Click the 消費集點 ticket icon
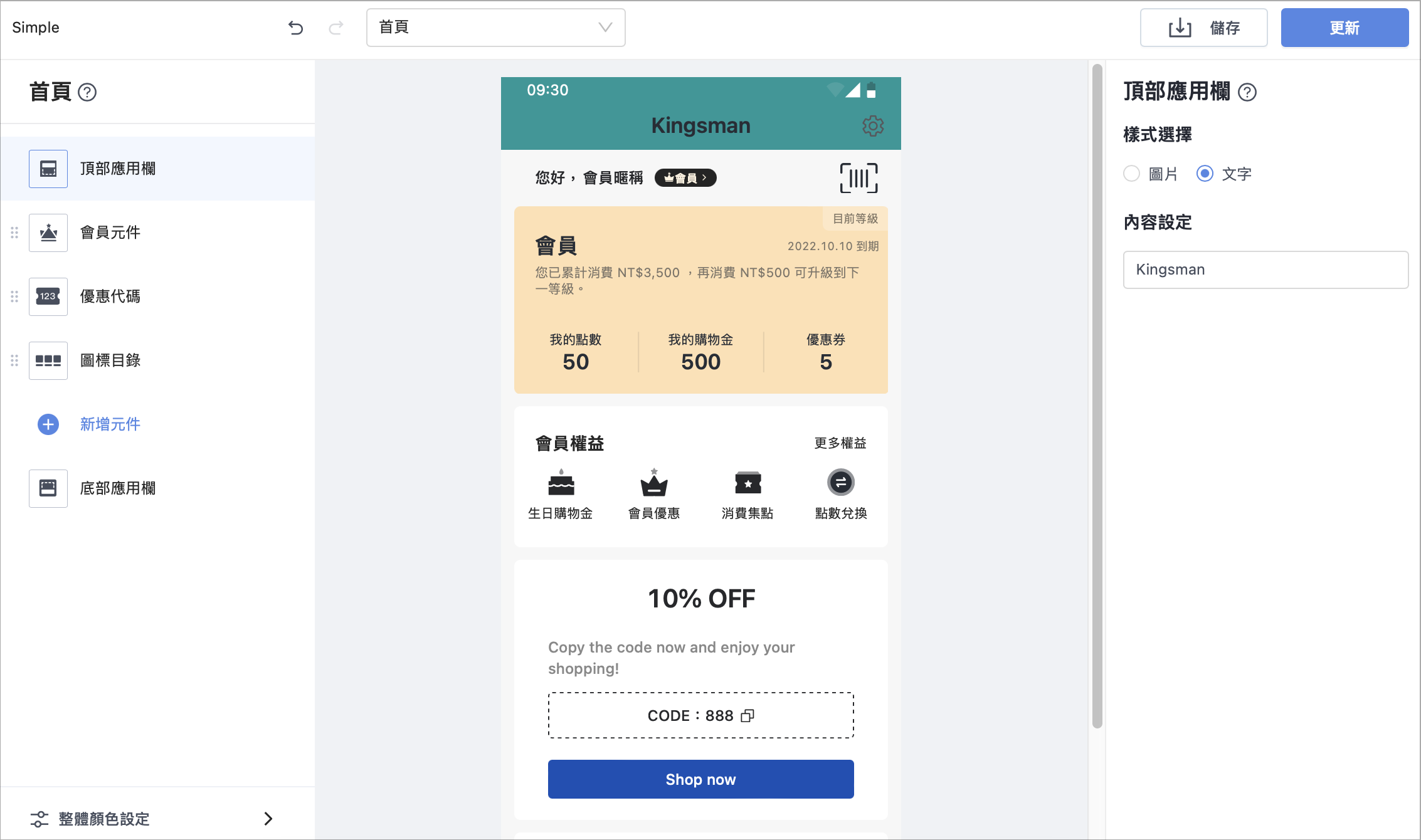The height and width of the screenshot is (840, 1421). [x=747, y=483]
